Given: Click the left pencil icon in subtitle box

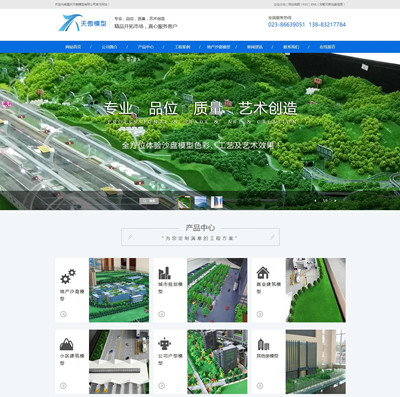Looking at the screenshot, I should [130, 237].
